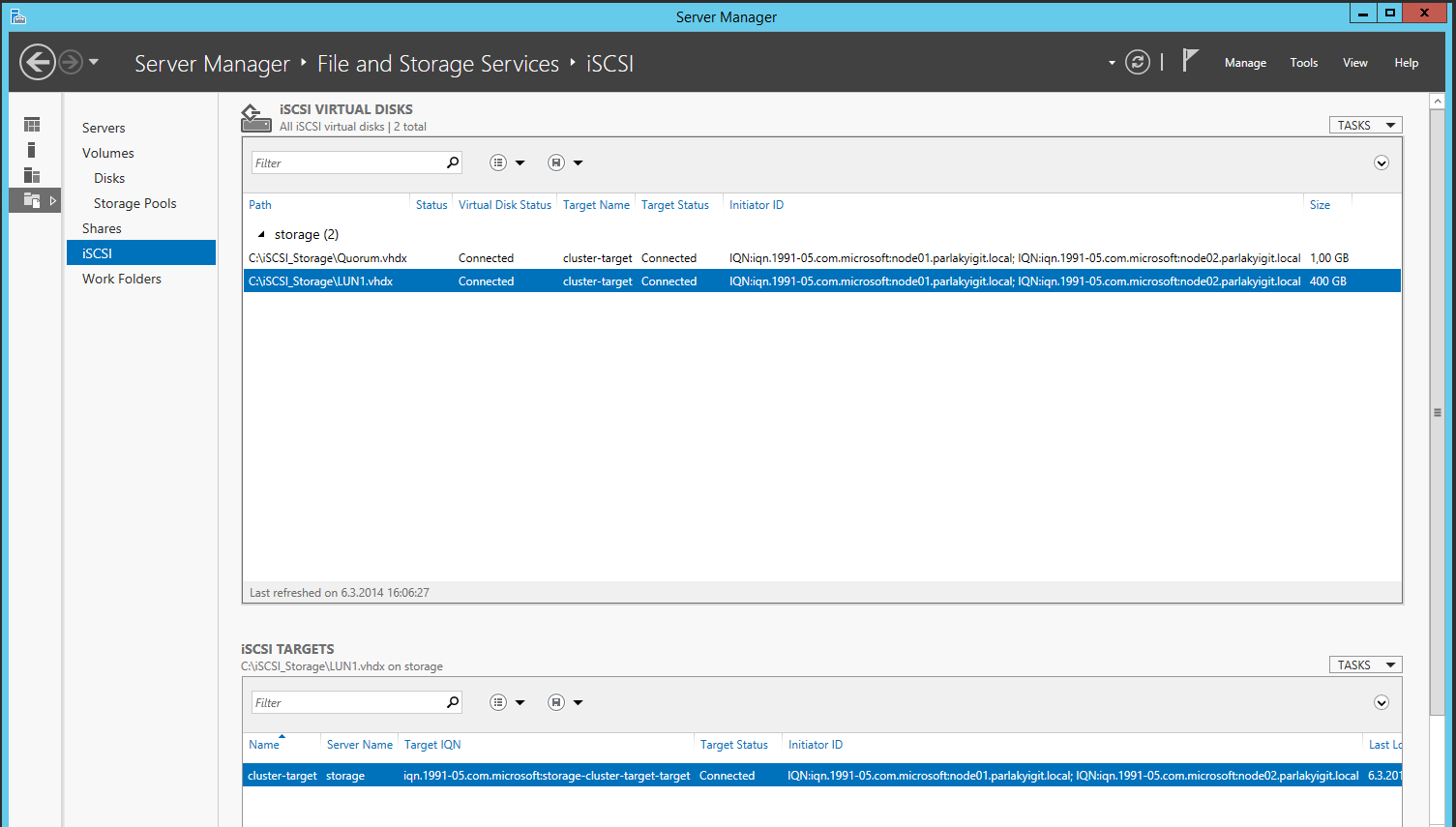Click Local Server icon in left rail

[32, 150]
